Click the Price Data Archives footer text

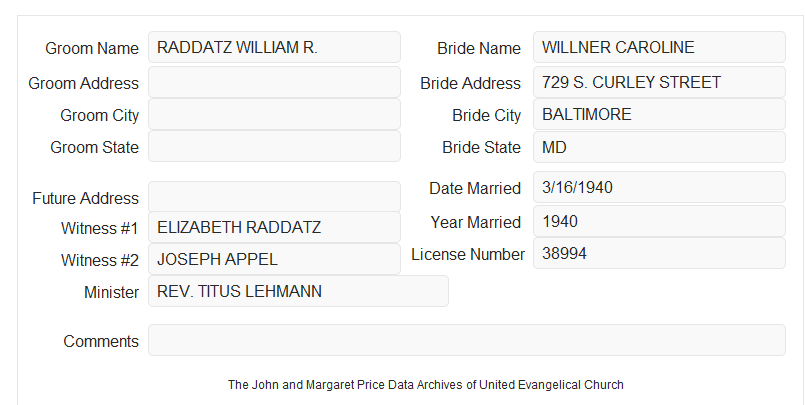[426, 385]
